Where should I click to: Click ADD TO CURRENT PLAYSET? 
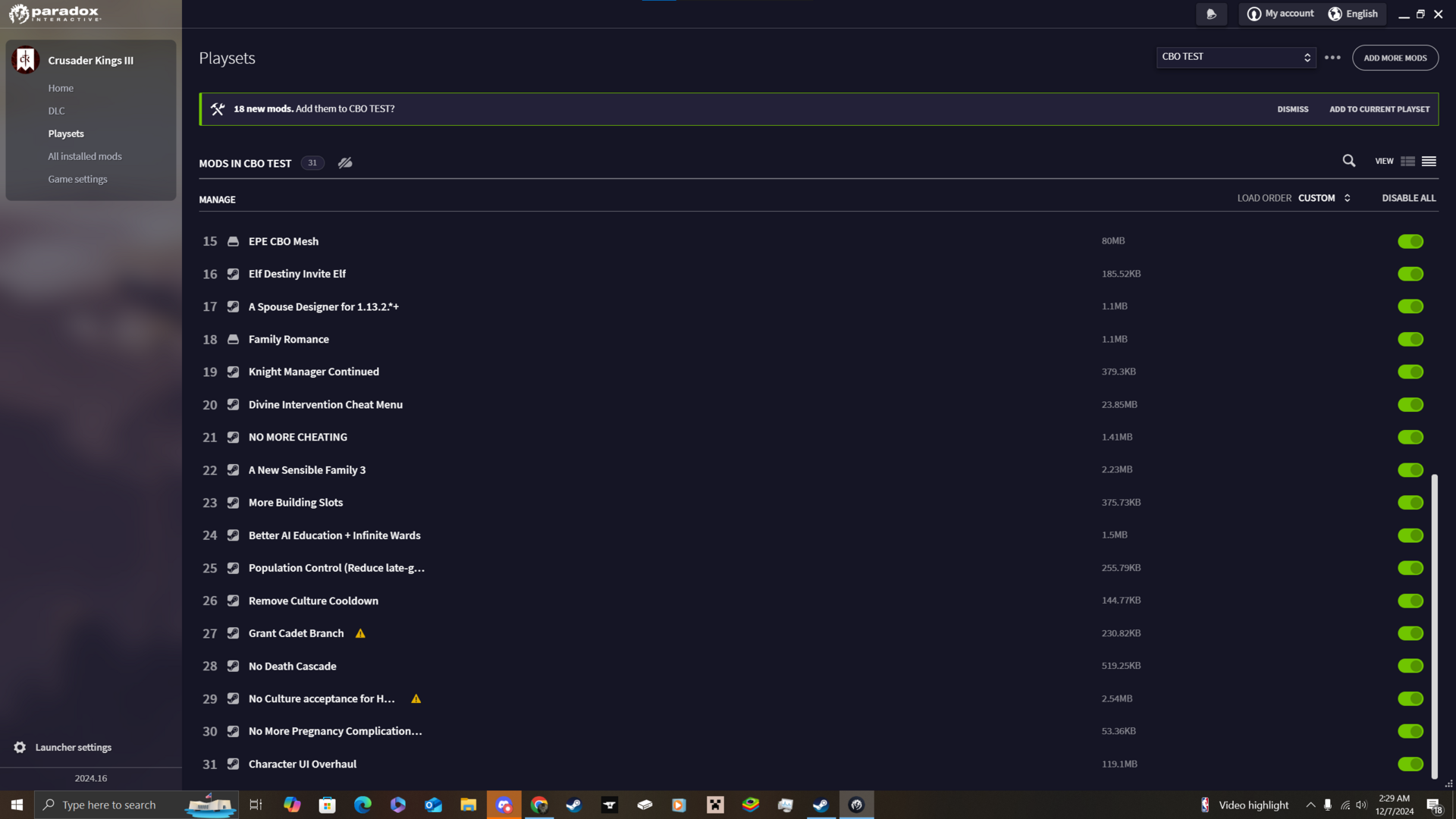1379,109
